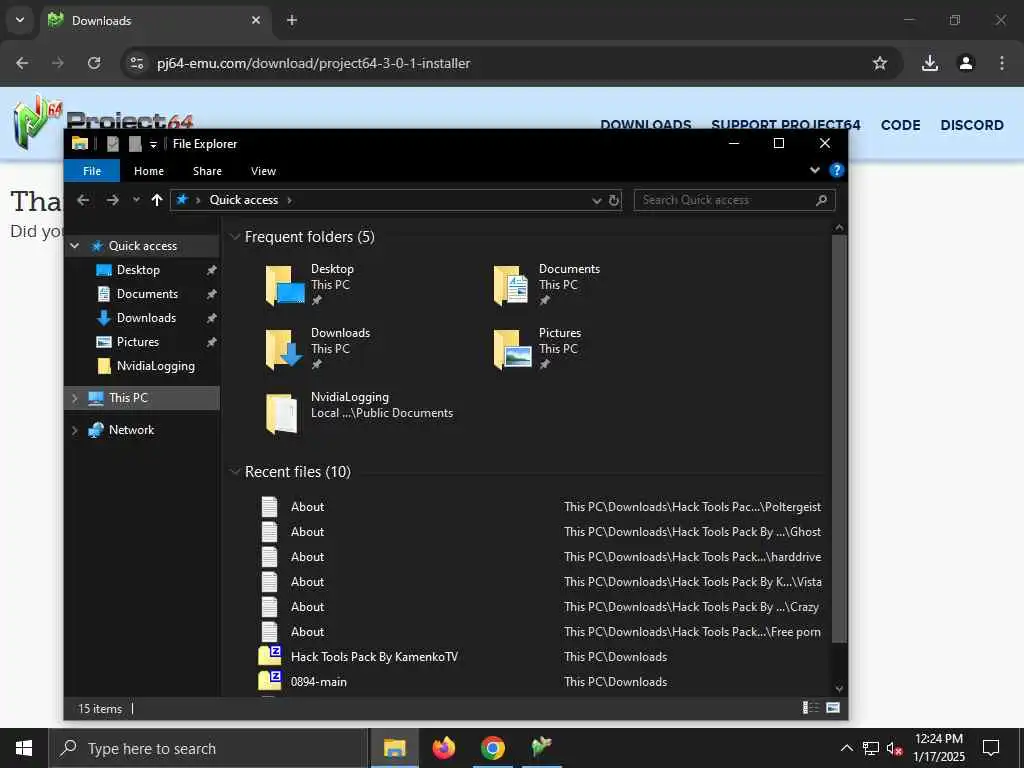The image size is (1024, 768).
Task: Go back in File Explorer
Action: click(83, 200)
